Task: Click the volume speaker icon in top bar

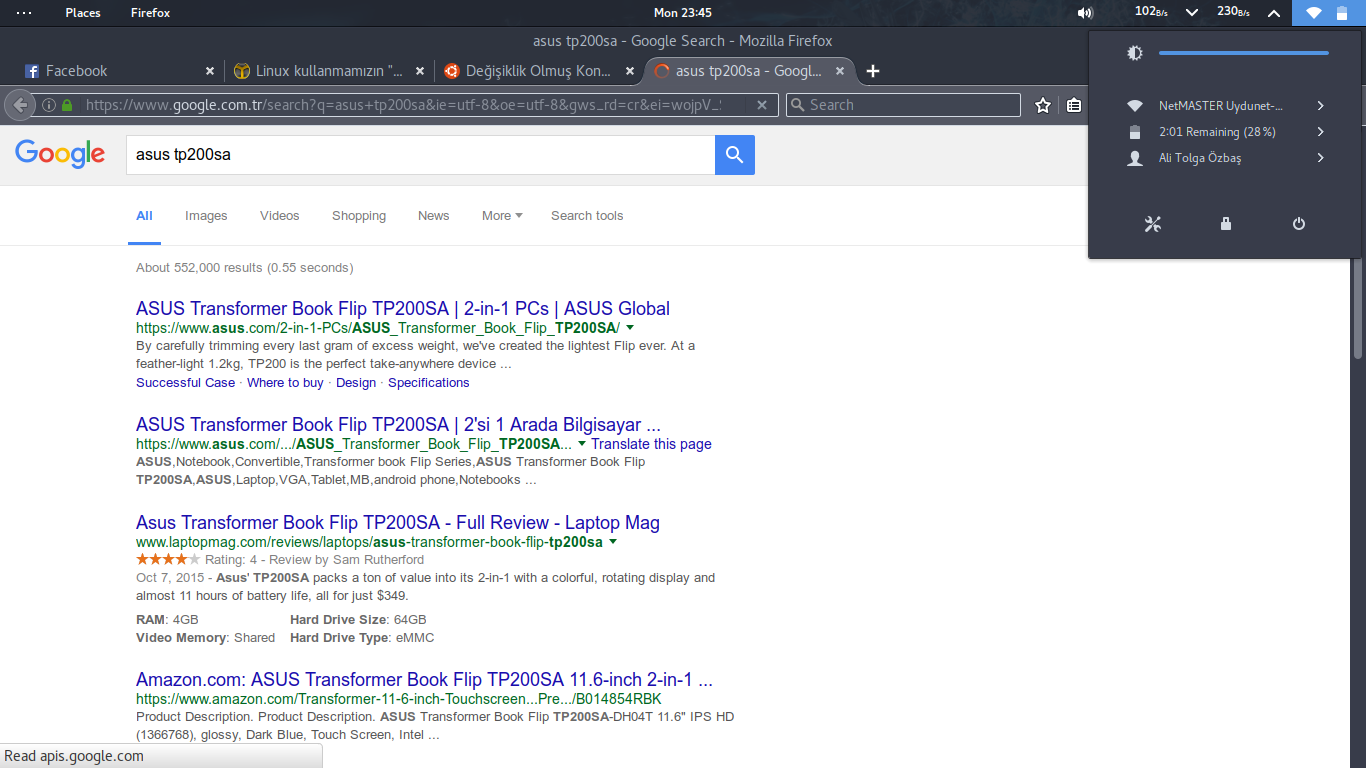Action: pos(1085,13)
